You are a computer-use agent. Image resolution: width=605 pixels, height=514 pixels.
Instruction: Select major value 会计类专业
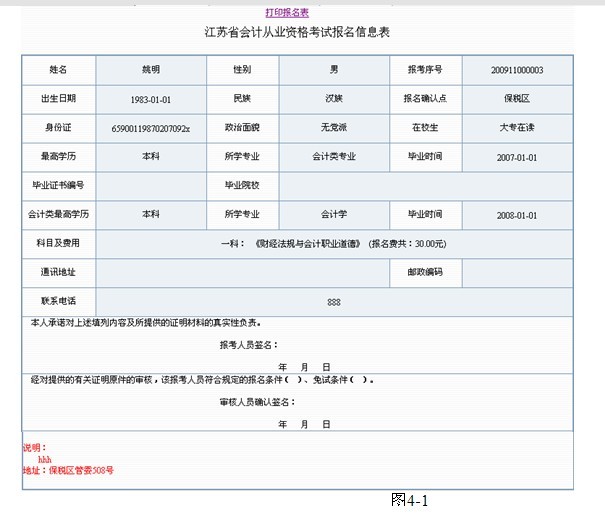click(x=334, y=156)
